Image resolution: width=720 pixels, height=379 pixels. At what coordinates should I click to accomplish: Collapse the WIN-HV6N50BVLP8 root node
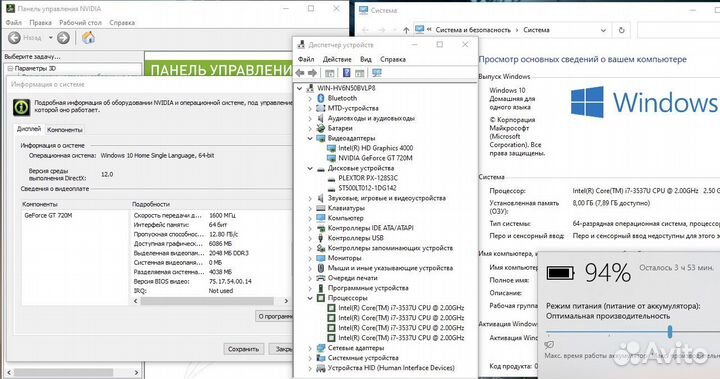click(x=300, y=88)
